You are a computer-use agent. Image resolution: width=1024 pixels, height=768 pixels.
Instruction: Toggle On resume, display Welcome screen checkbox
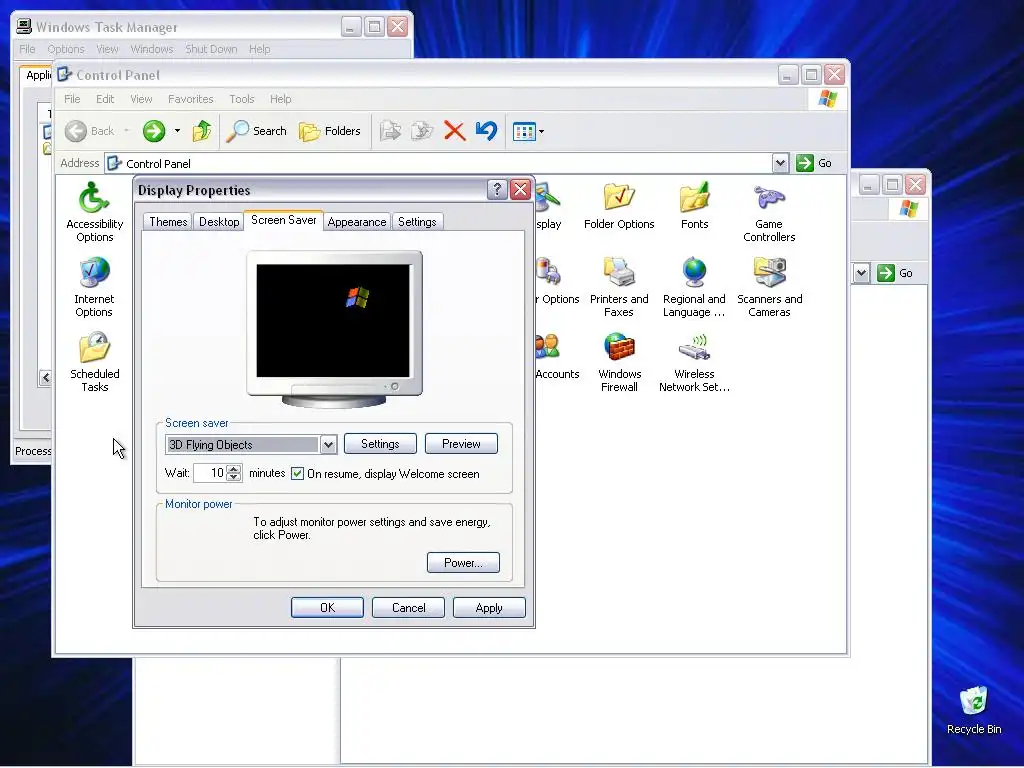(x=297, y=473)
